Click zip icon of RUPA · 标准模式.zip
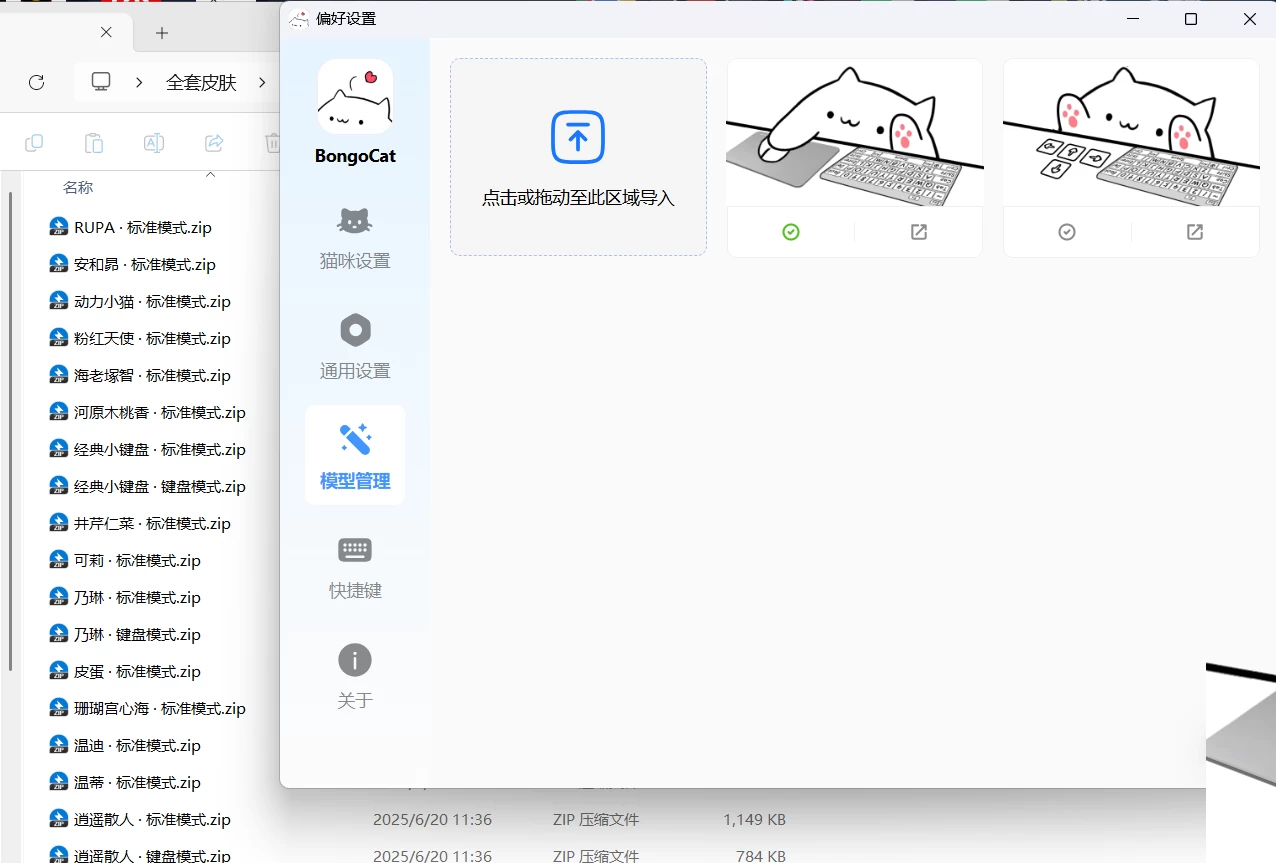Viewport: 1276px width, 863px height. tap(58, 227)
